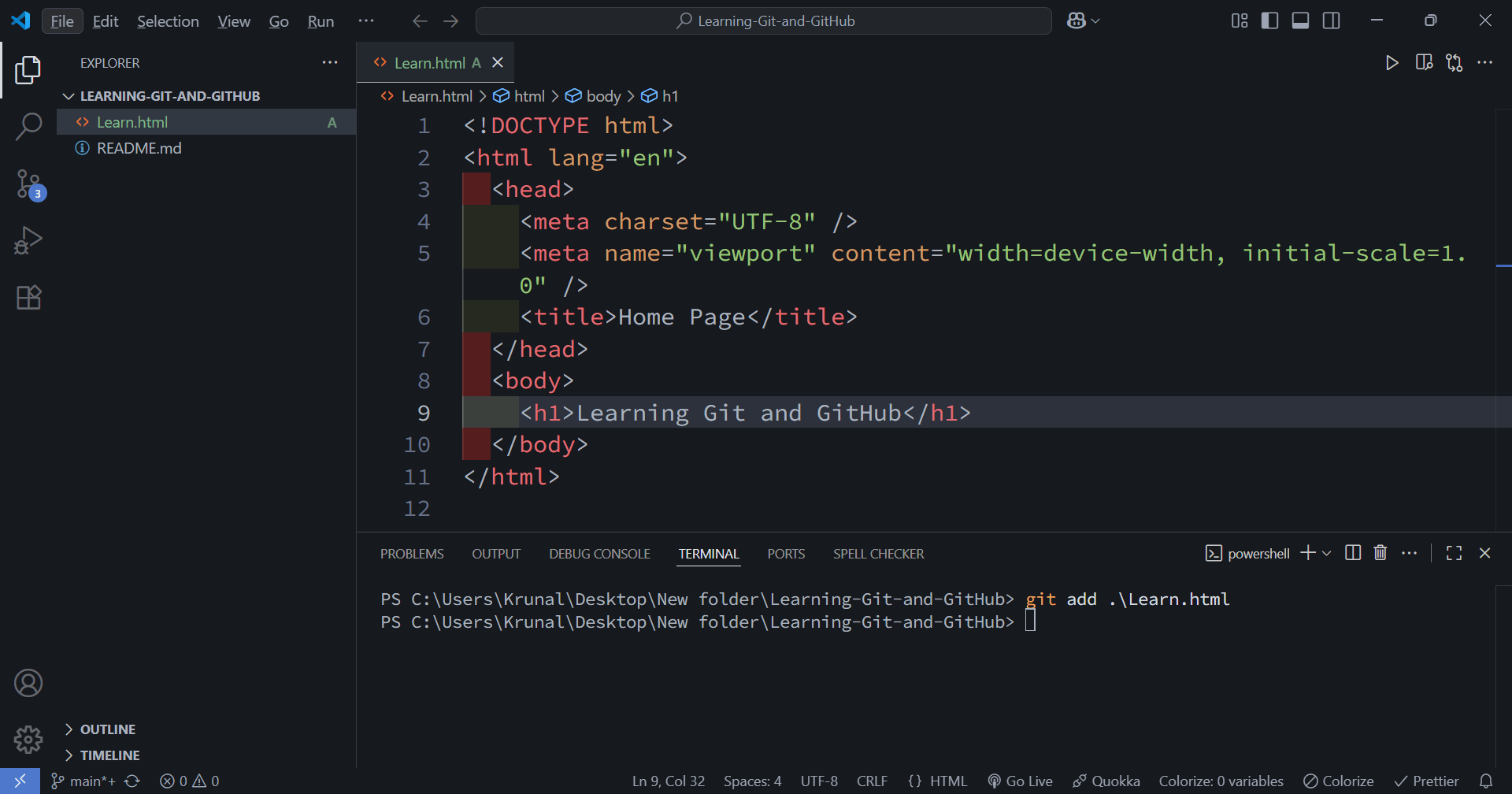Screen dimensions: 1512x794
Task: Open additional menus ellipsis in menu bar
Action: pyautogui.click(x=366, y=21)
